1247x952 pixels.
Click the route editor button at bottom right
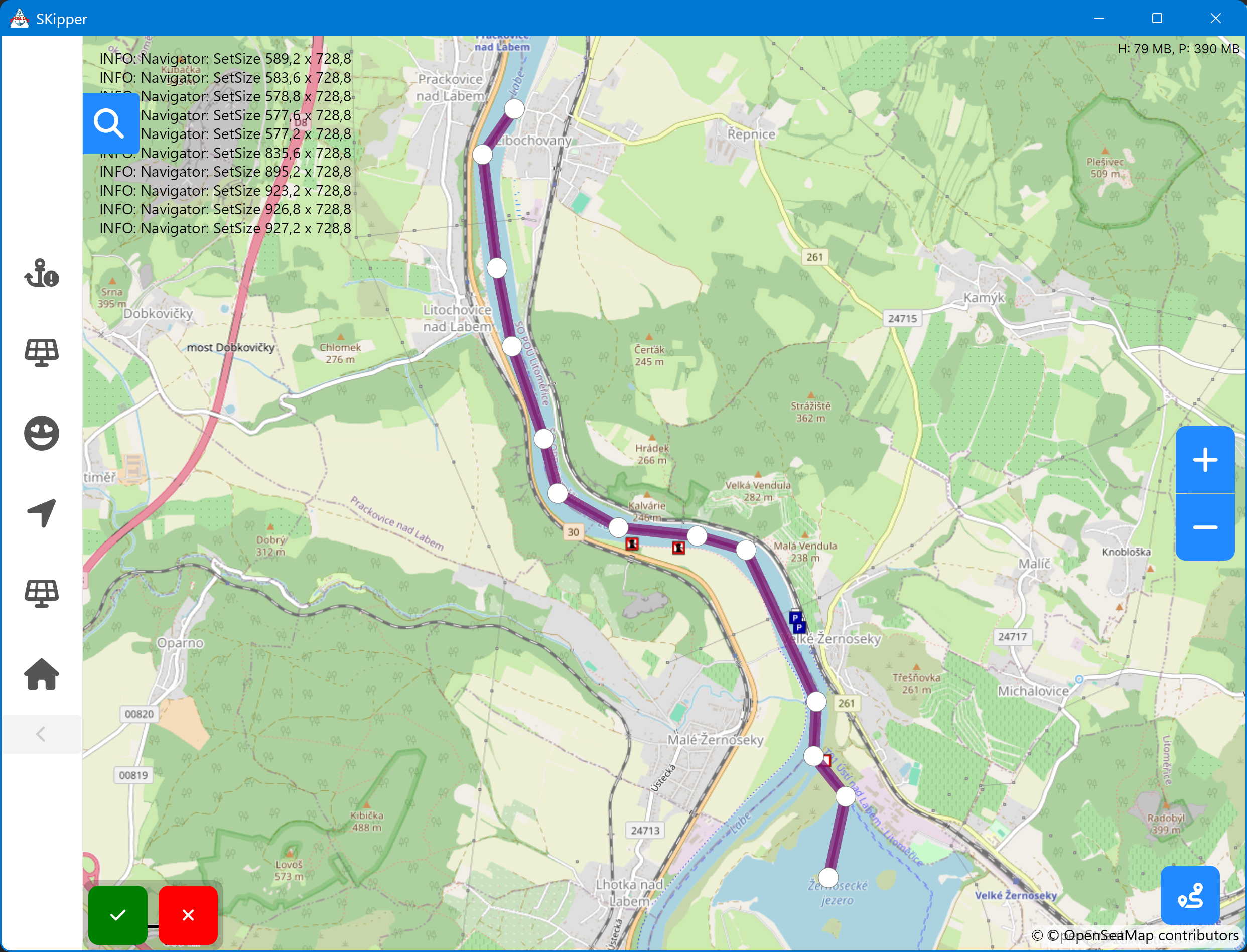tap(1190, 895)
